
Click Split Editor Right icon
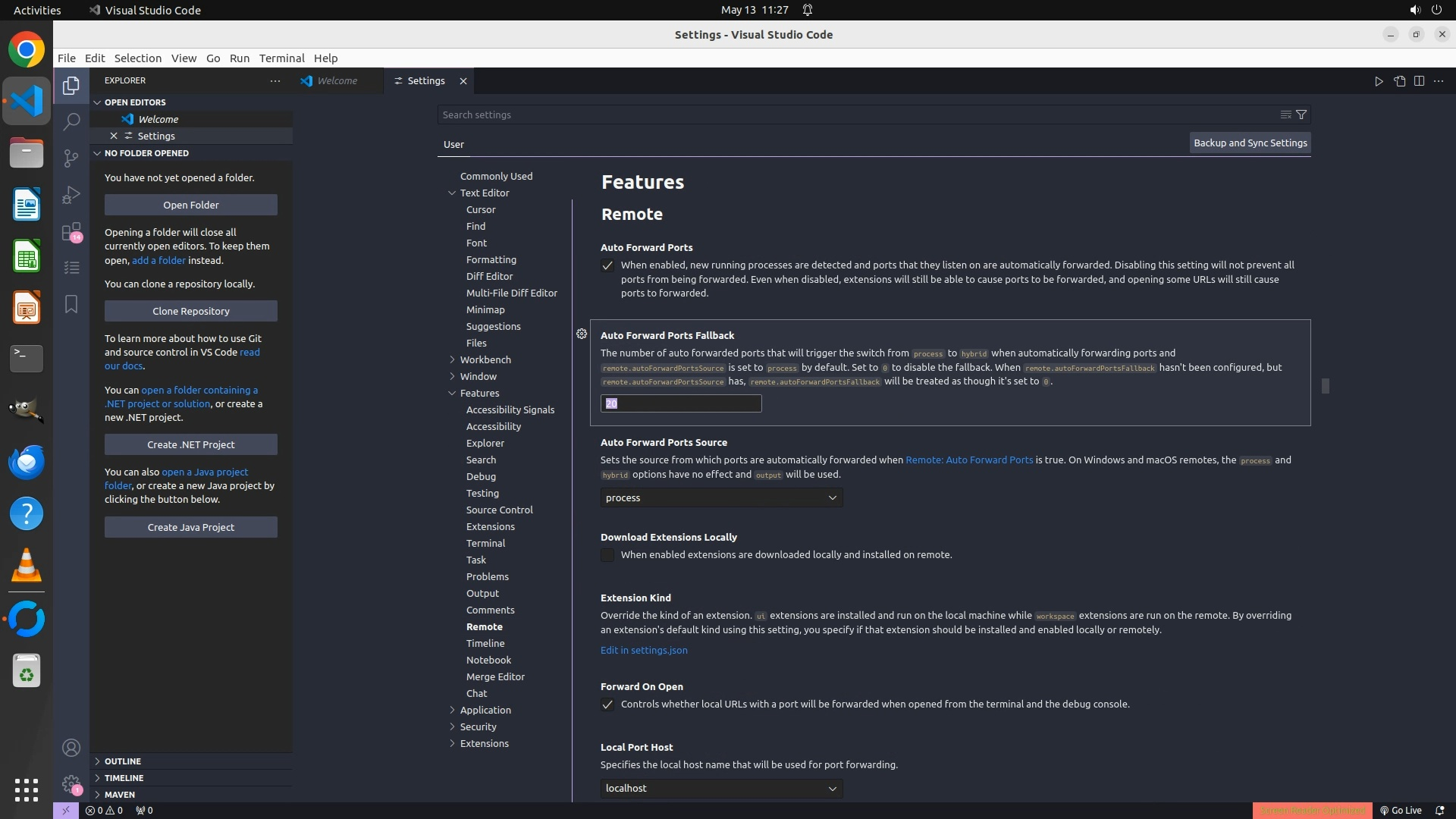click(1419, 81)
